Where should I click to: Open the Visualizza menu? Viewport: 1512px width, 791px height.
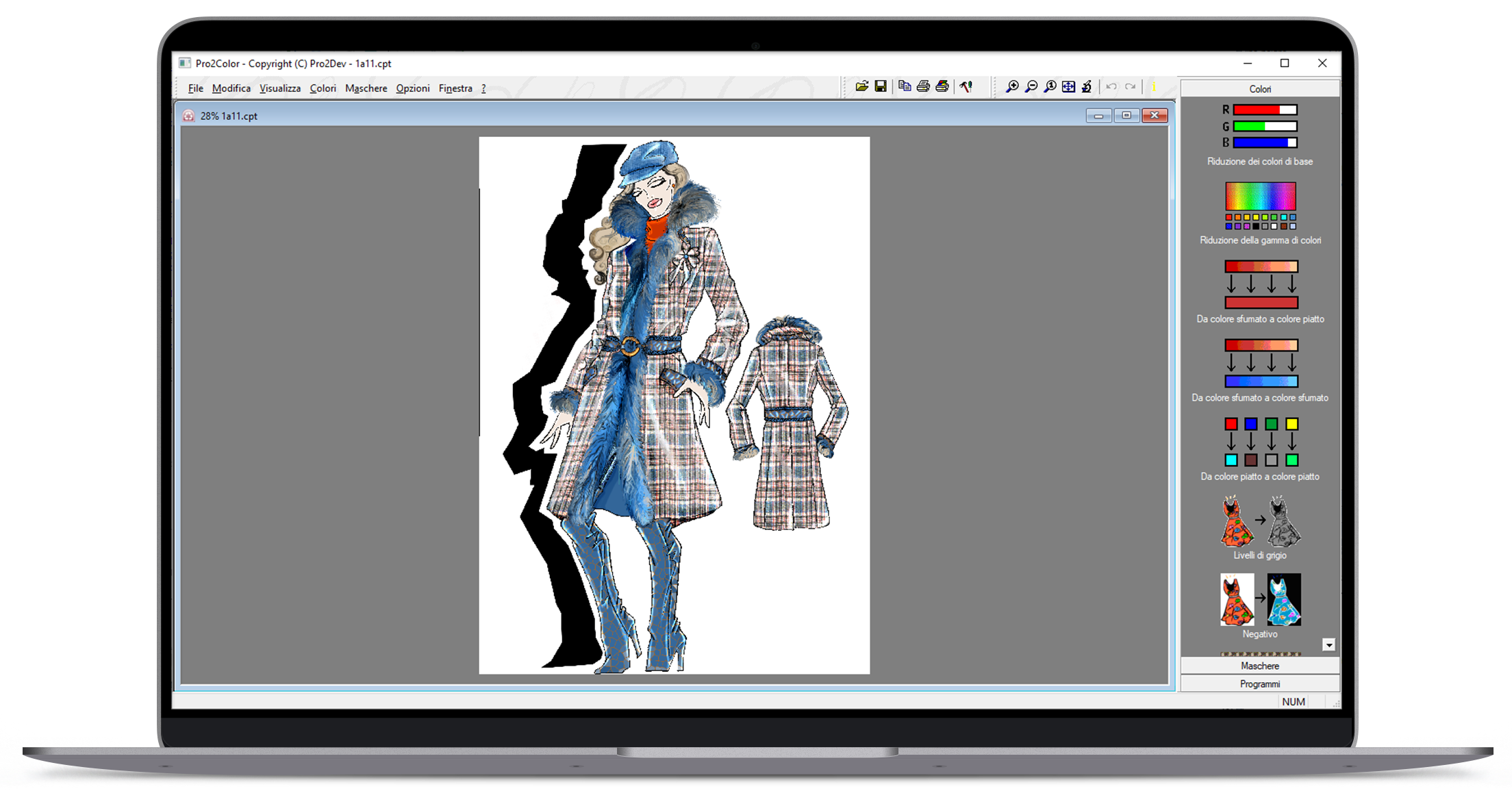point(279,88)
